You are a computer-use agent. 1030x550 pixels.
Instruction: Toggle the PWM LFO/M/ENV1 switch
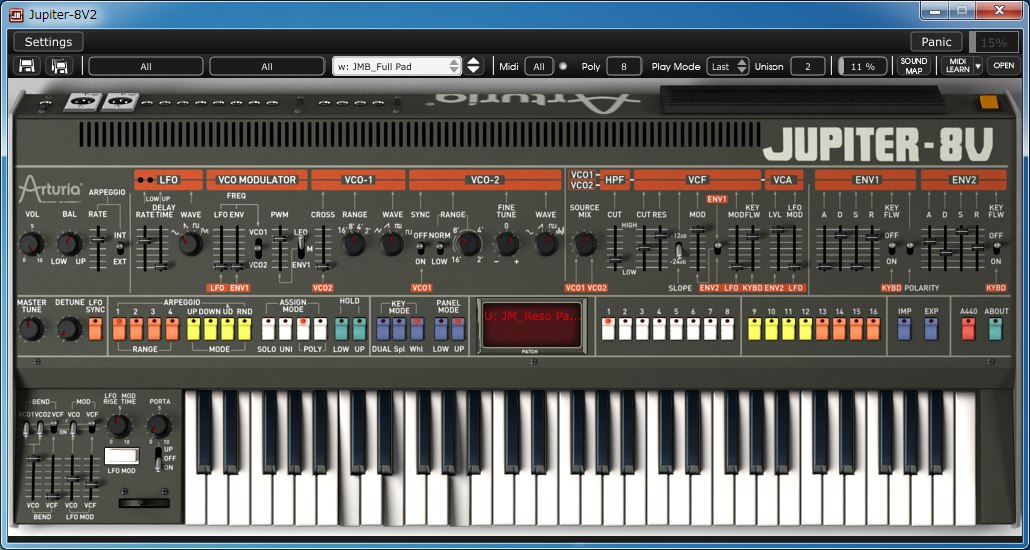tap(301, 248)
